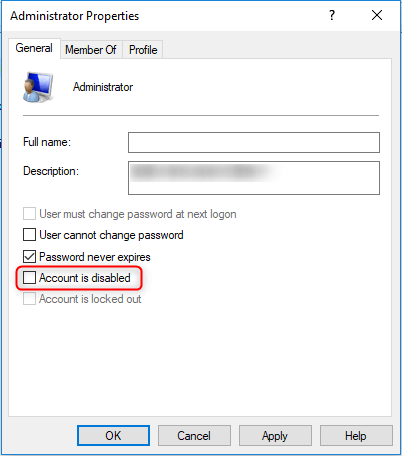The height and width of the screenshot is (456, 402).
Task: Select the General tab
Action: (34, 48)
